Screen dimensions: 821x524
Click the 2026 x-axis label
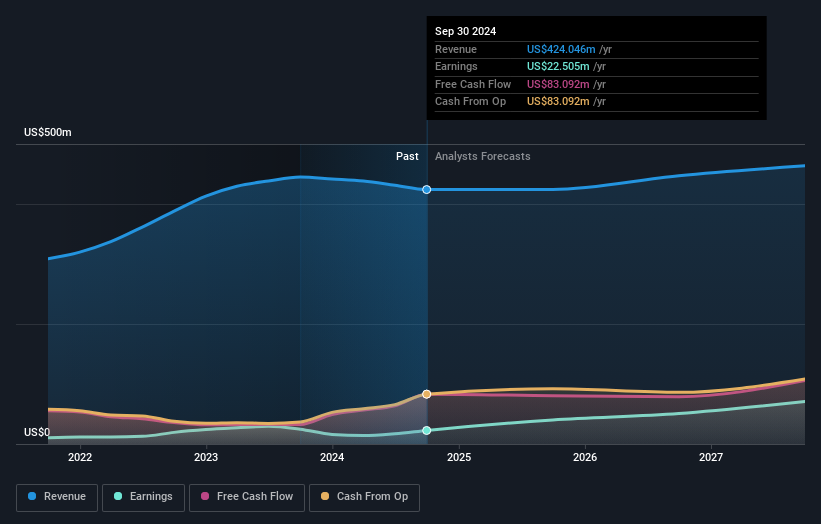(x=585, y=458)
